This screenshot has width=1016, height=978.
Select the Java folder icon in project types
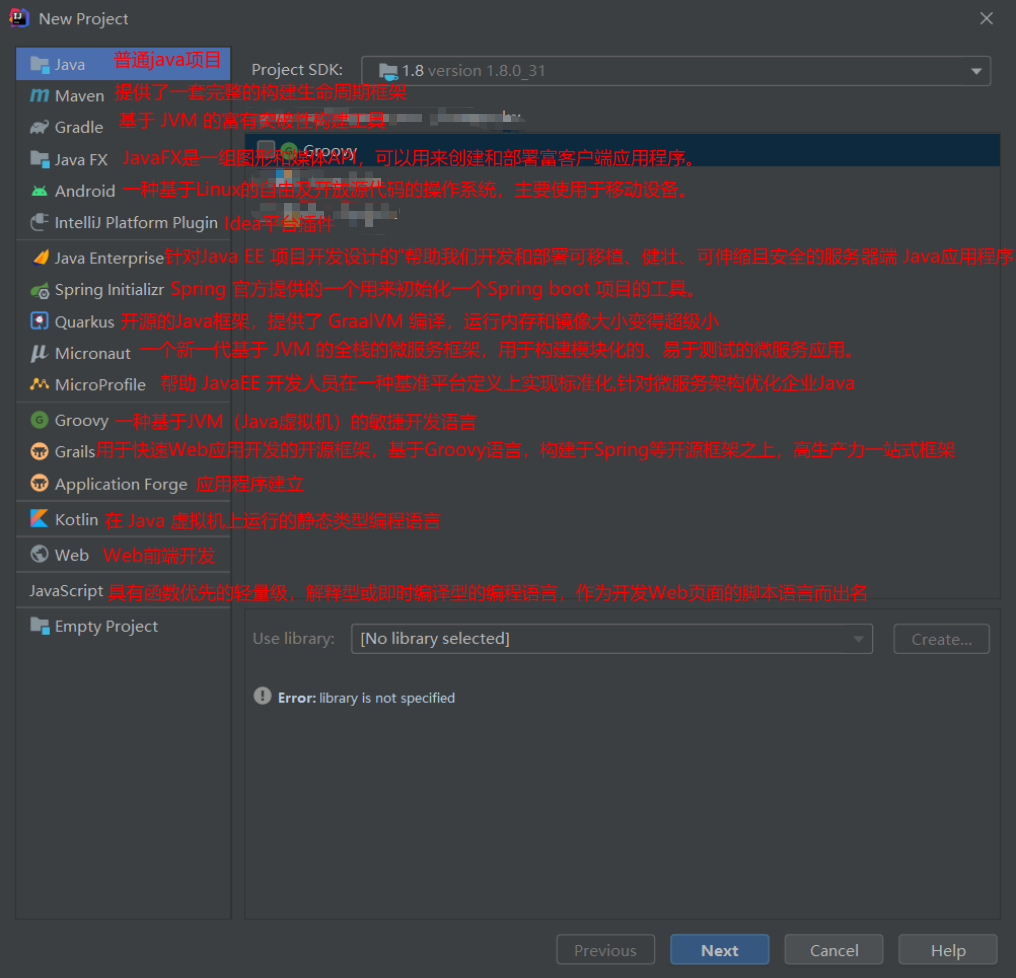(40, 64)
